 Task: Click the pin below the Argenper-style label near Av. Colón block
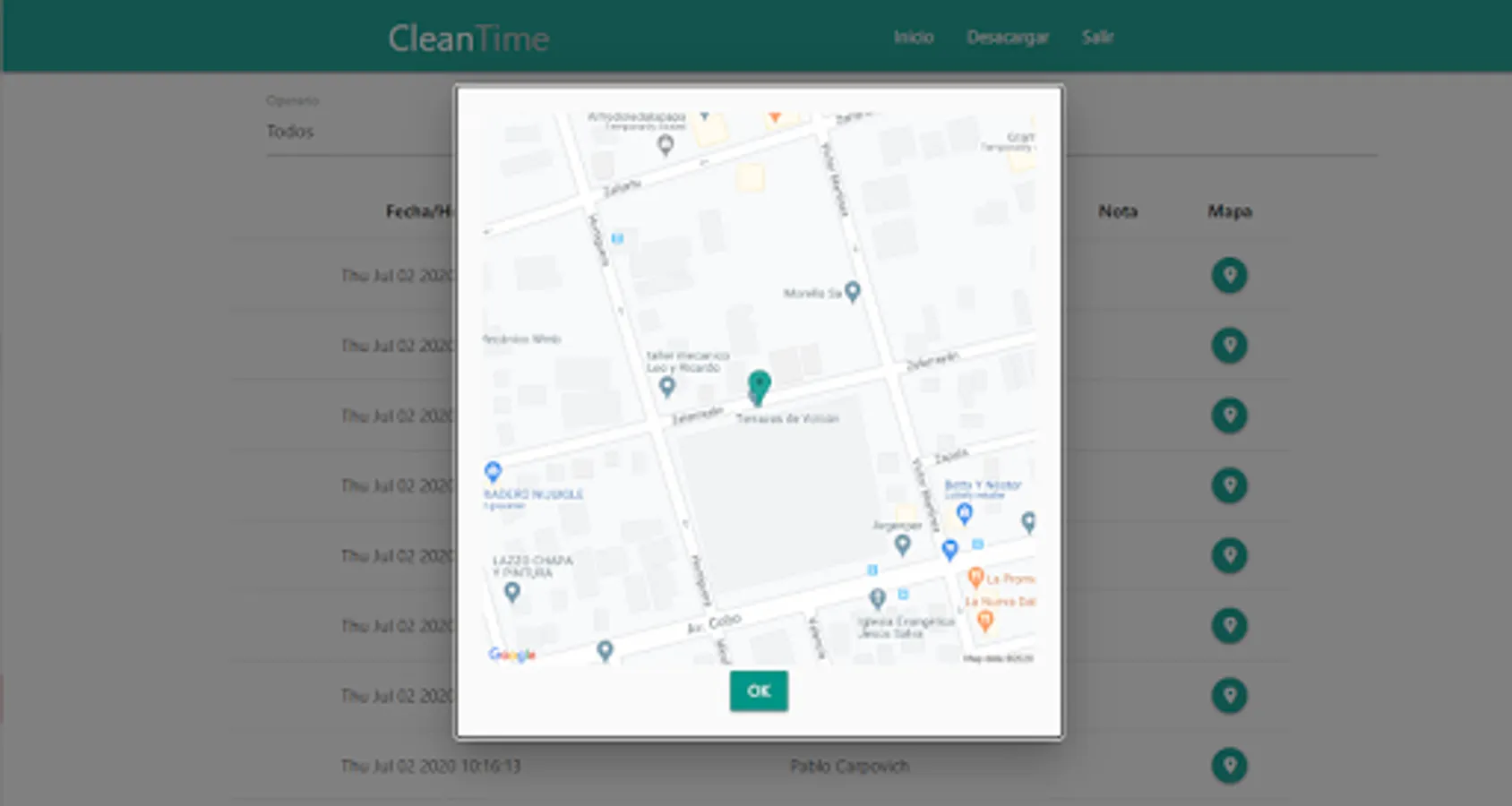(x=903, y=544)
